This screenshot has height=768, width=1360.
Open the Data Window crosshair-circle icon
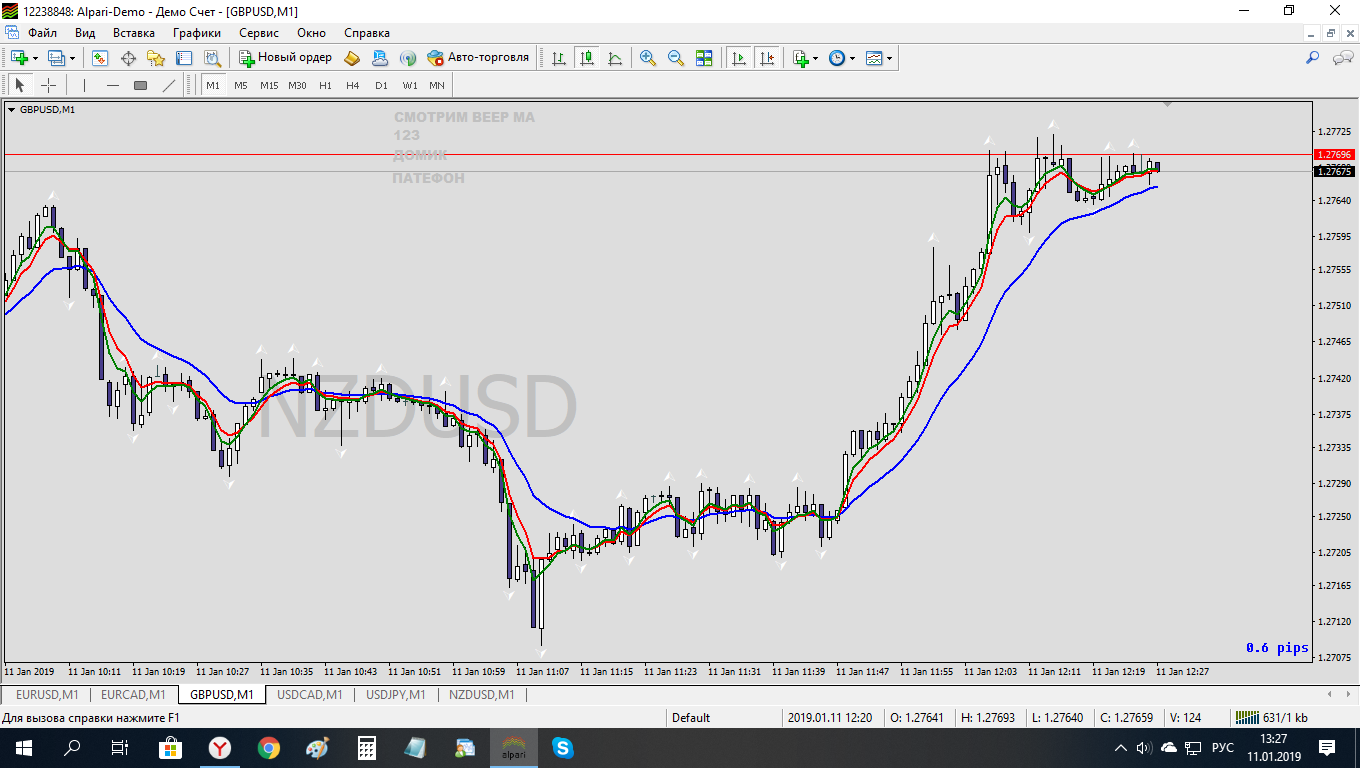point(128,58)
